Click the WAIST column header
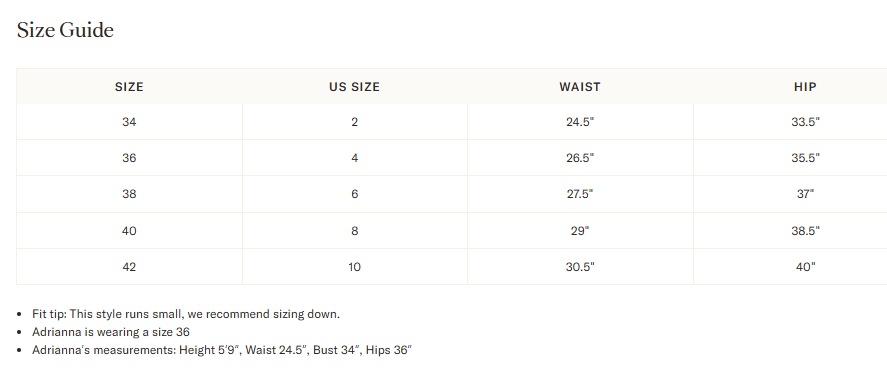Image resolution: width=887 pixels, height=378 pixels. (x=580, y=87)
